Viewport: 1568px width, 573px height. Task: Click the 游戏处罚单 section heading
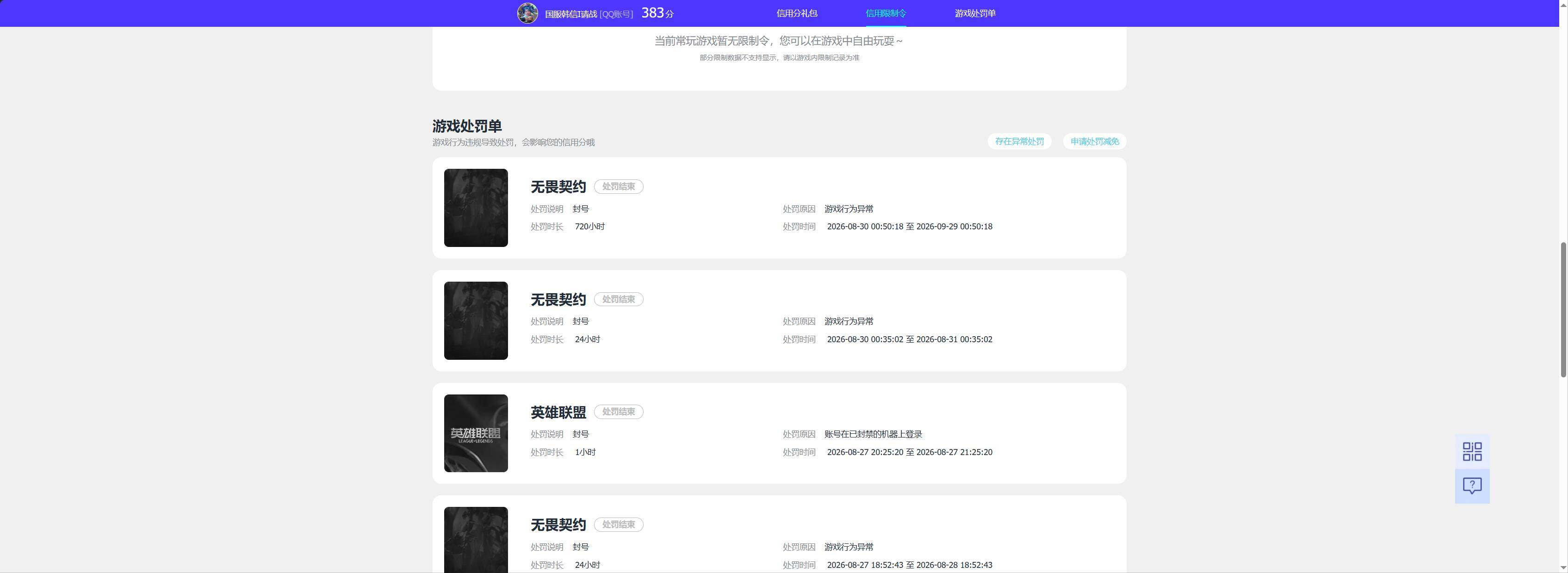pyautogui.click(x=467, y=126)
